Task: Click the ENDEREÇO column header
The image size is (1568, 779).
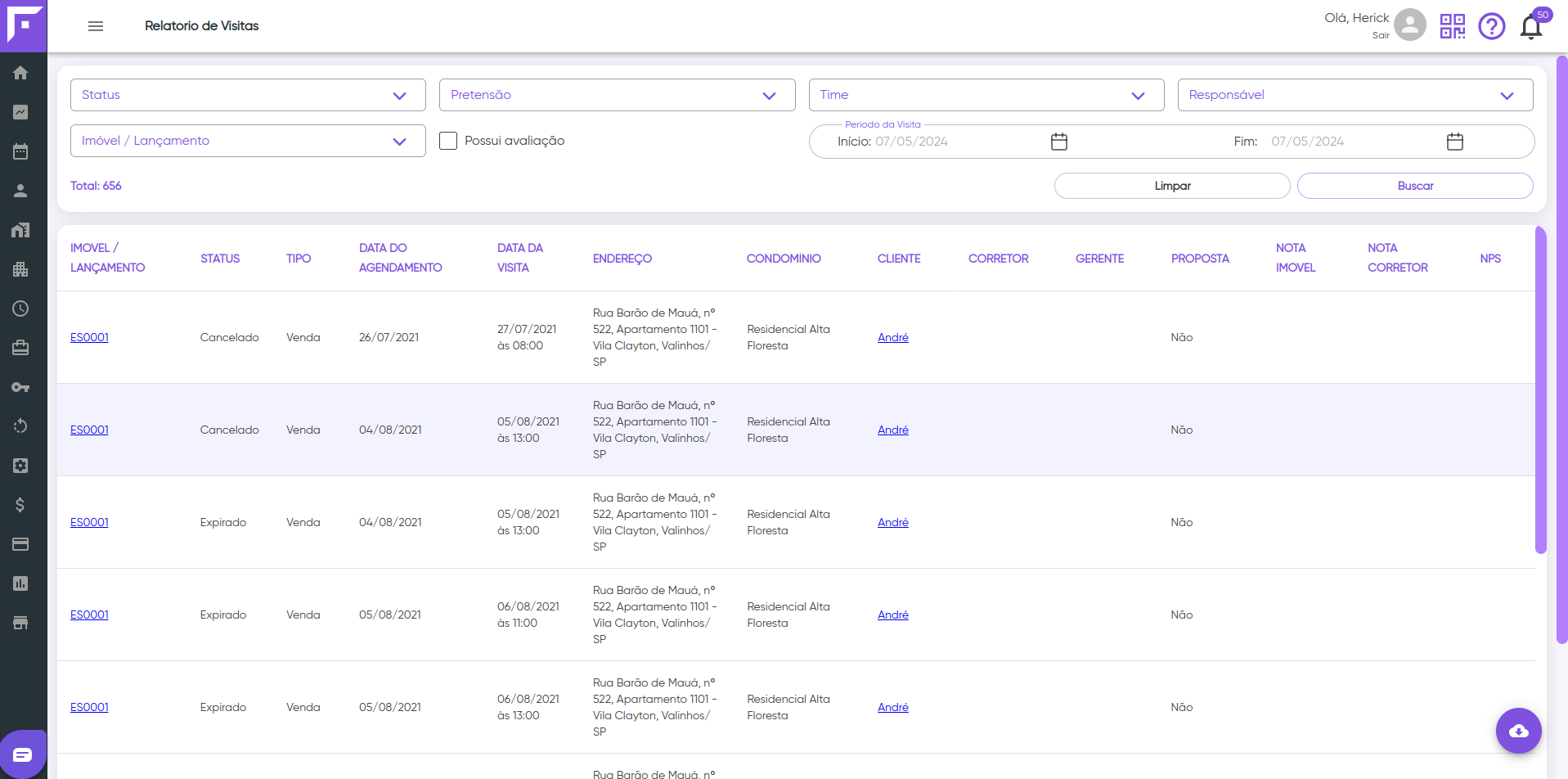Action: pos(622,259)
